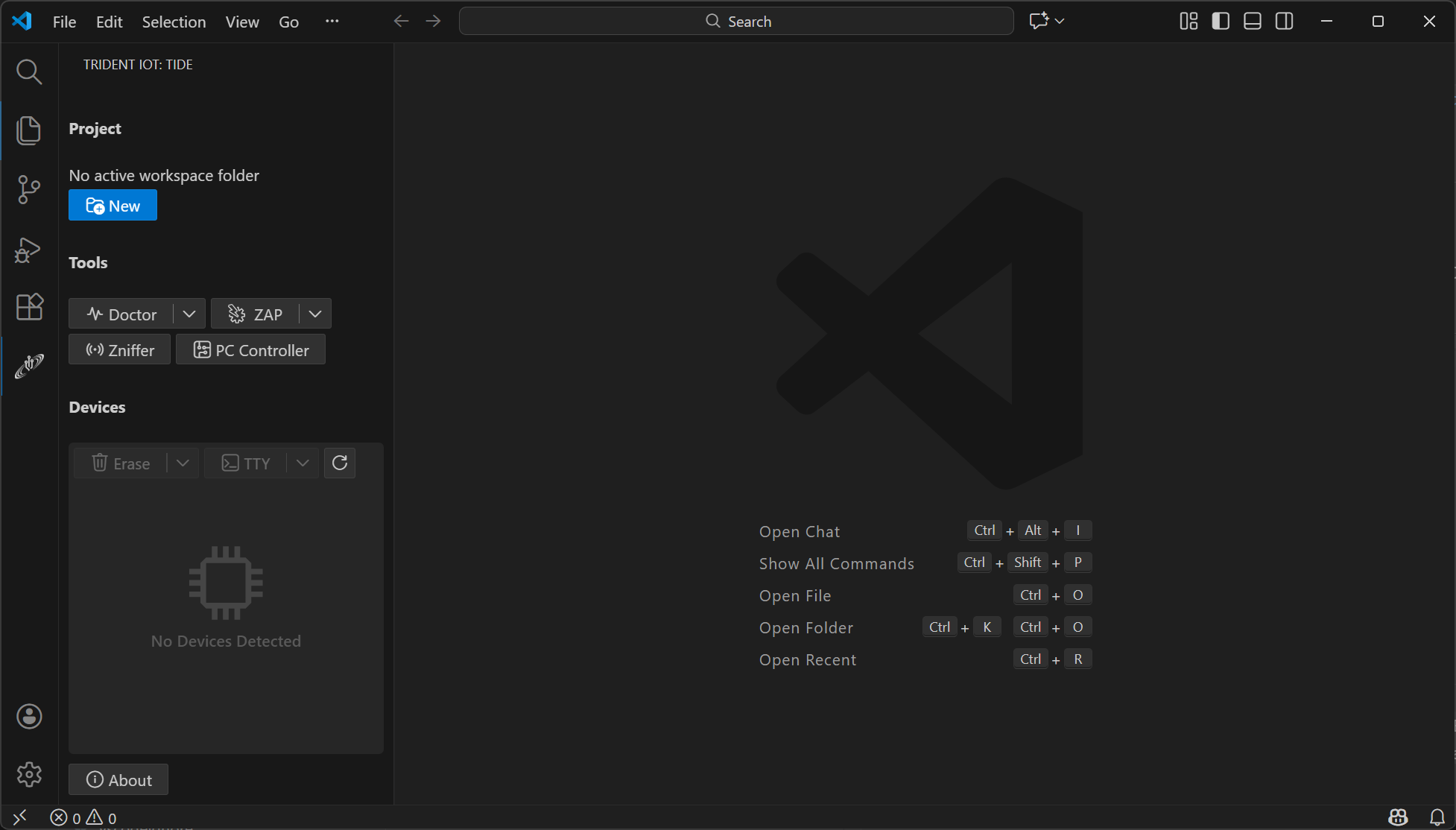Expand the Erase dropdown arrow
This screenshot has width=1456, height=830.
click(183, 463)
